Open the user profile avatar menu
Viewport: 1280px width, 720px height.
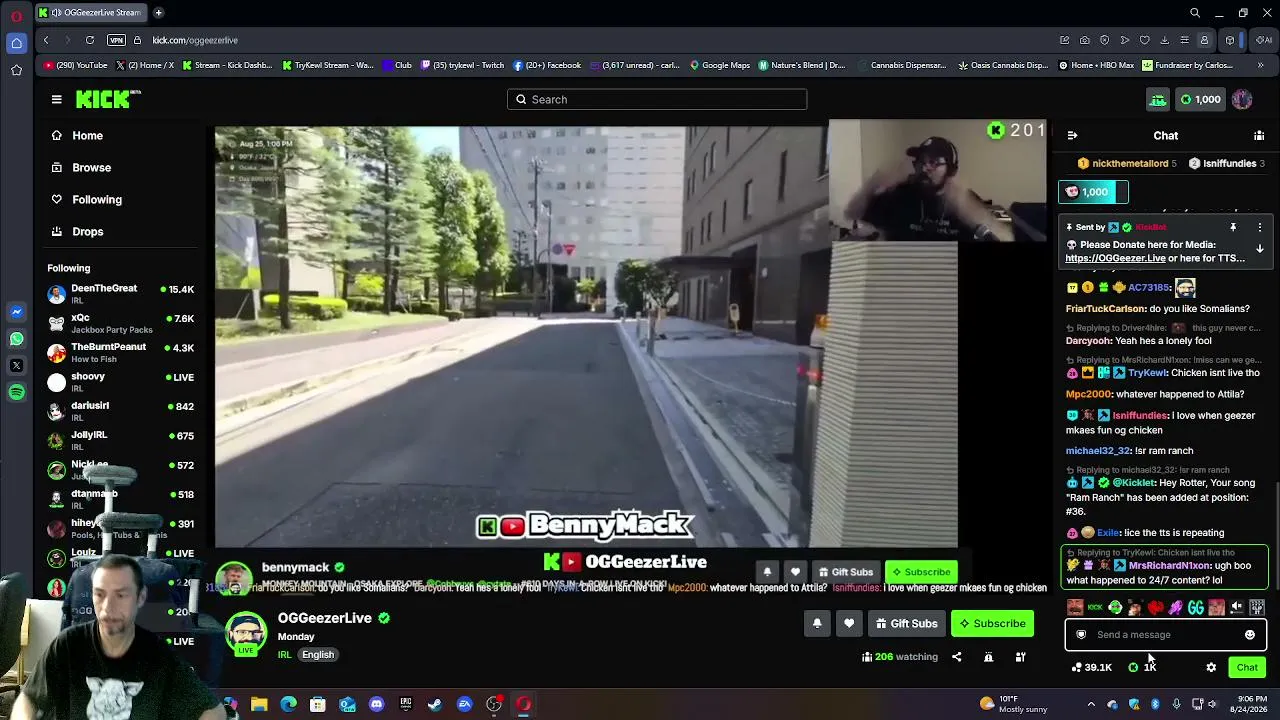pos(1242,99)
